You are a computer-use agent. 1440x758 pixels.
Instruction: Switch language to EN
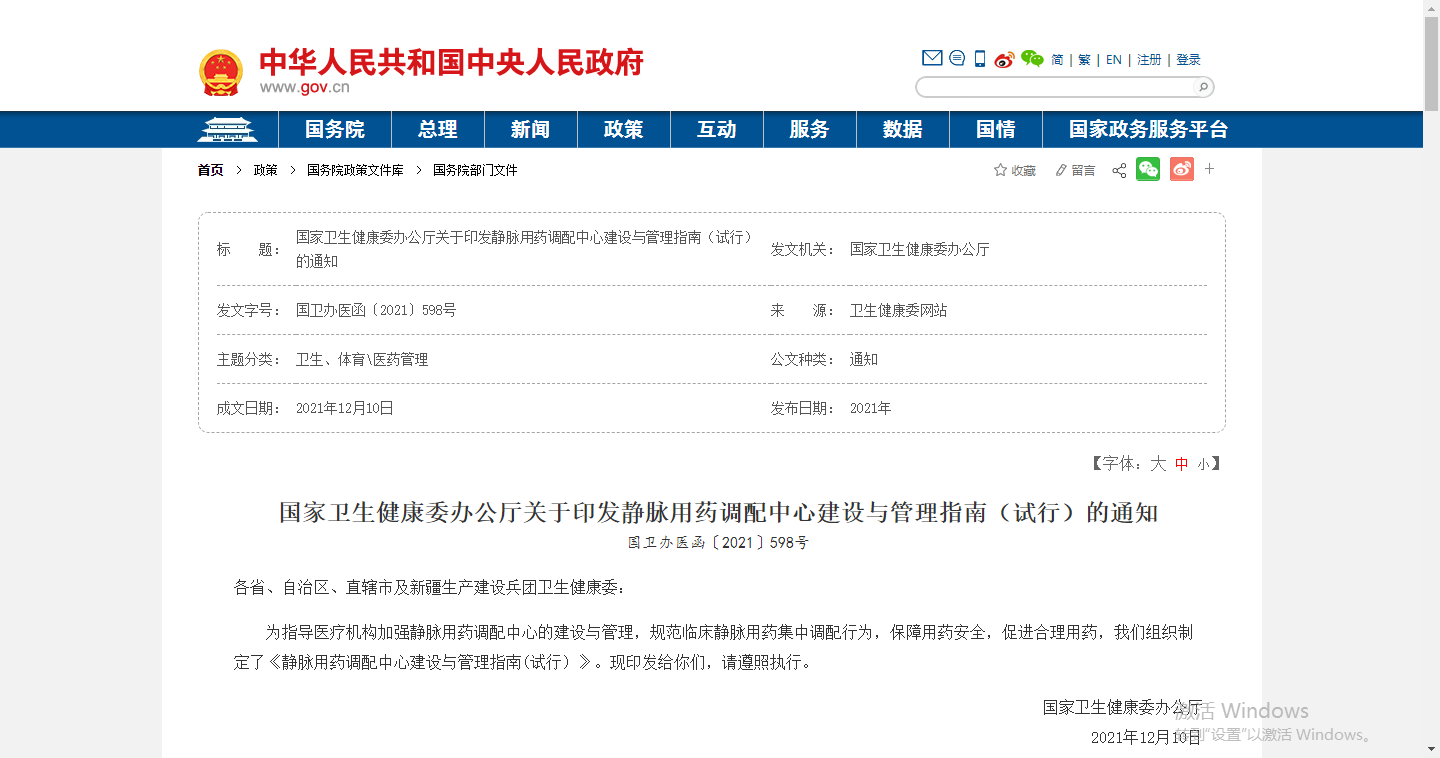[x=1114, y=60]
